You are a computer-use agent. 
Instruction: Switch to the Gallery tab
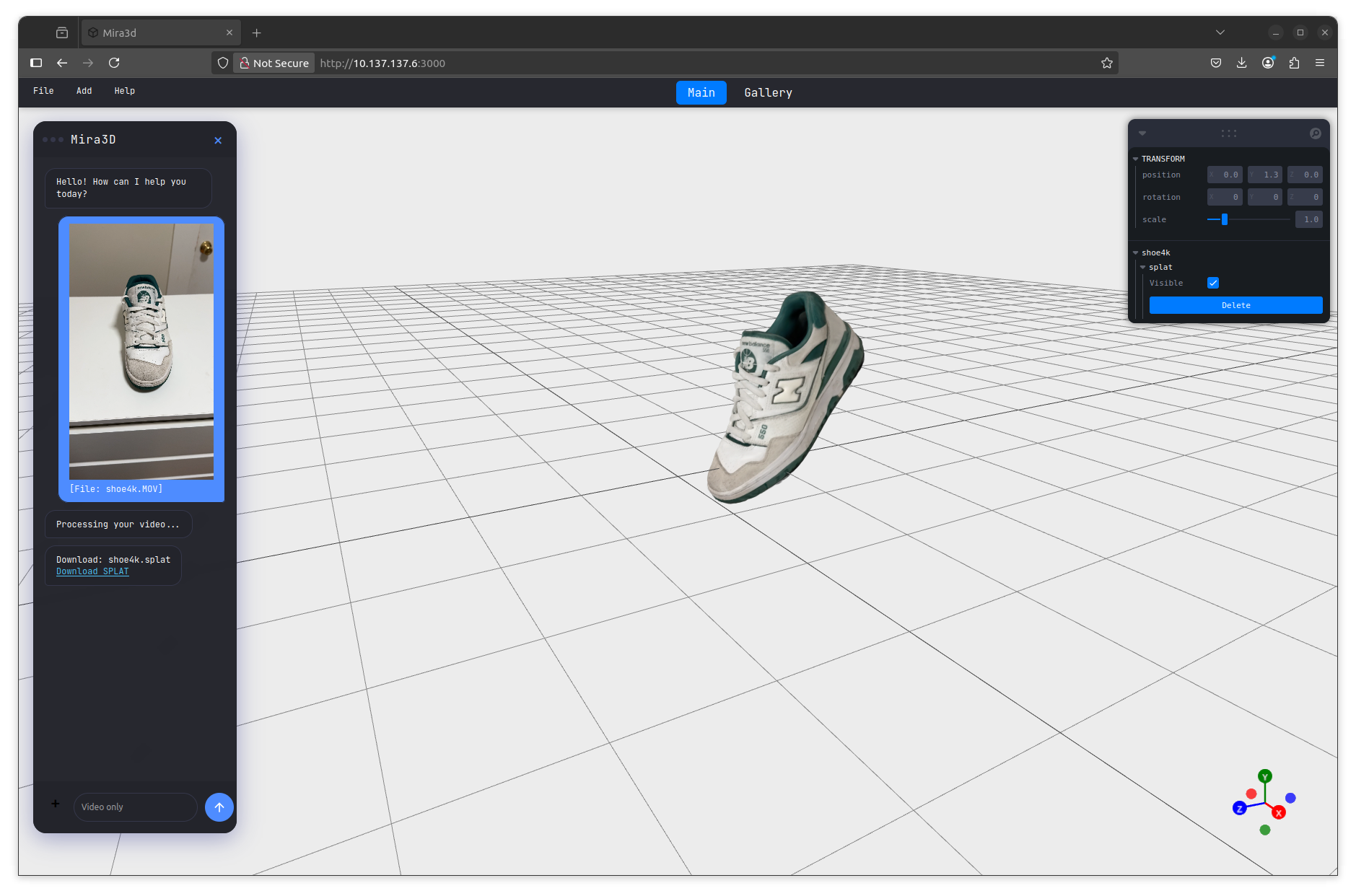[x=767, y=92]
